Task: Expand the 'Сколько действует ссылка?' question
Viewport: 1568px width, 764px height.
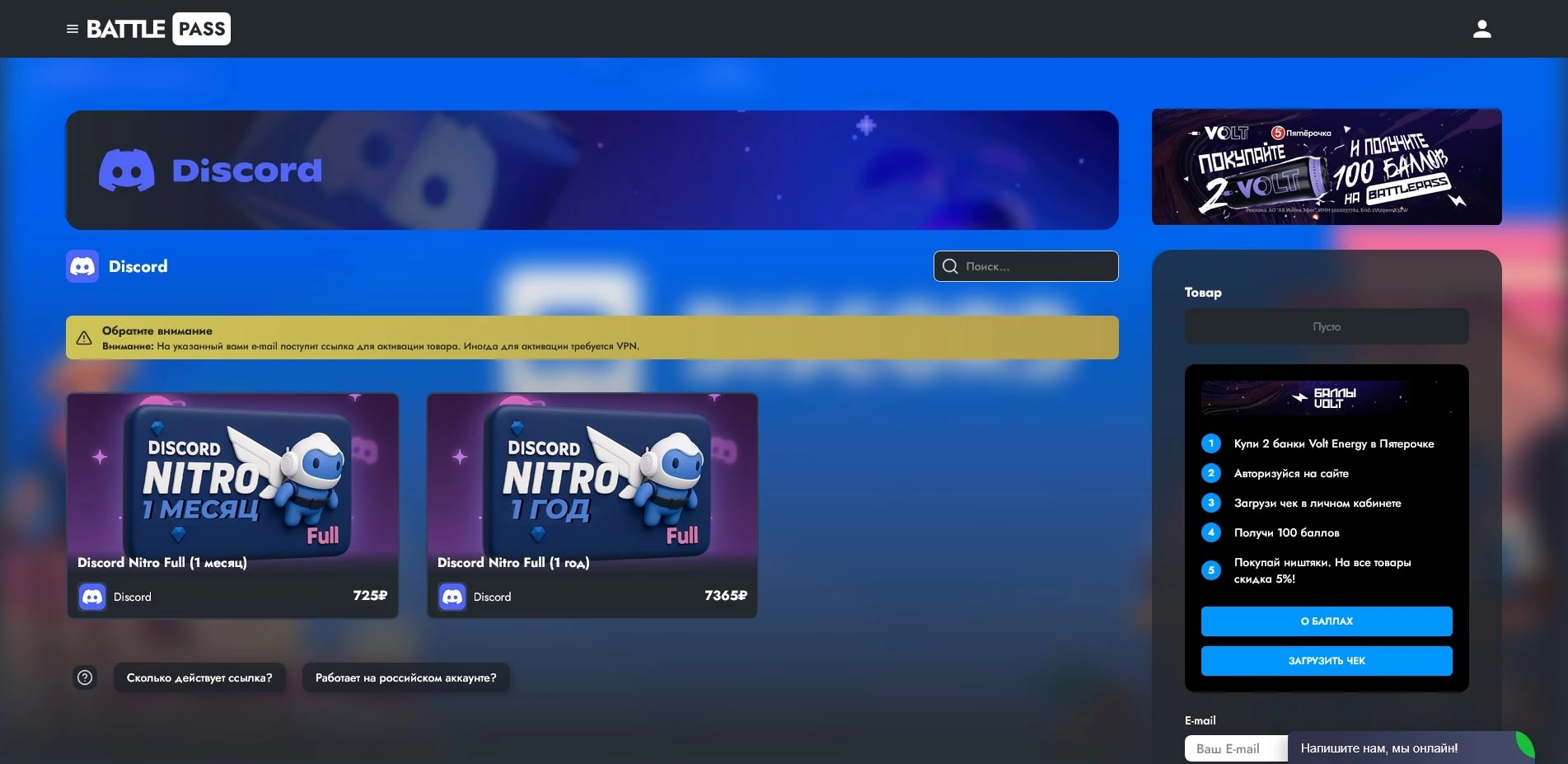Action: [x=199, y=677]
